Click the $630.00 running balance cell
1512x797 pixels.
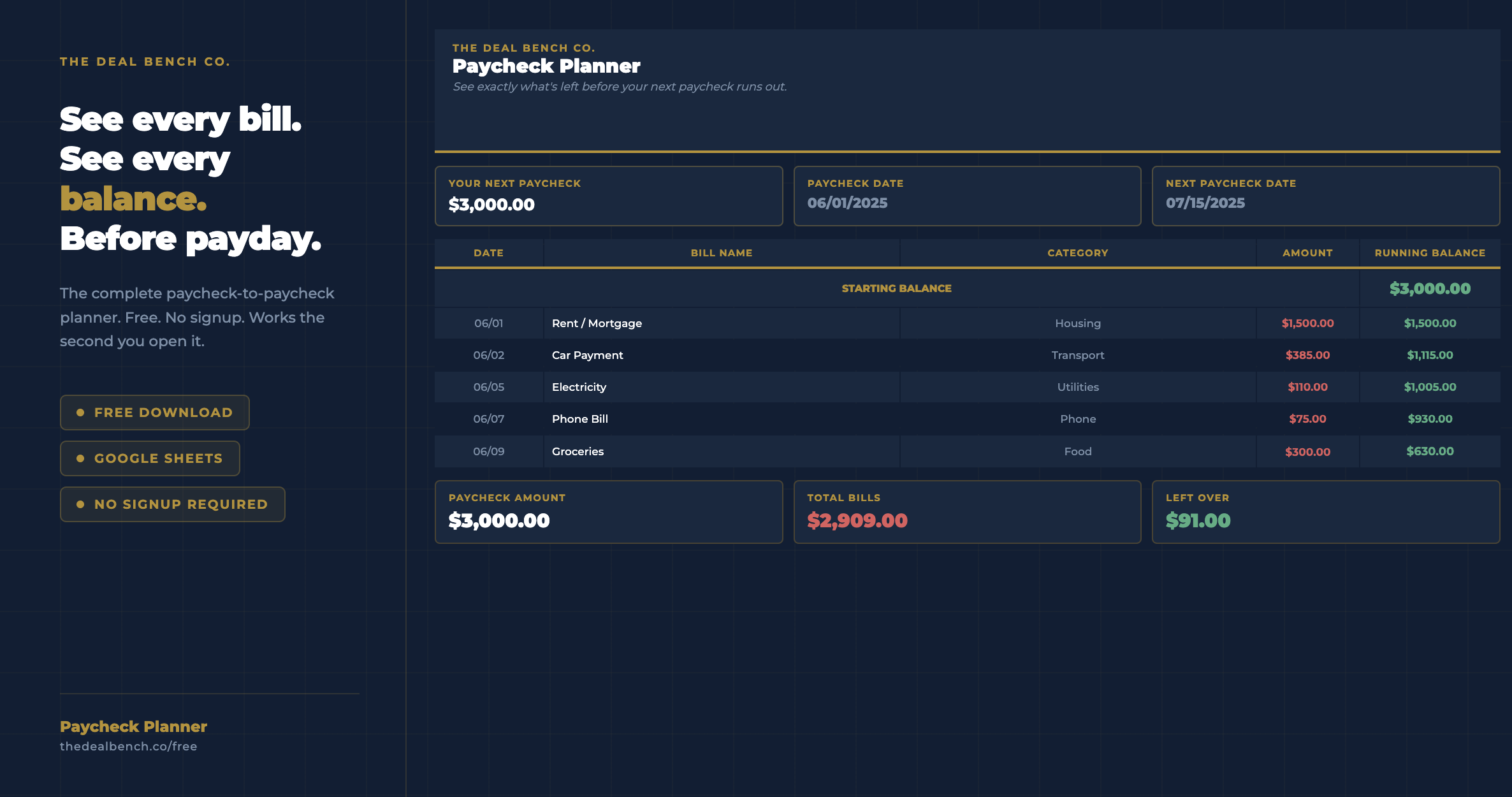pos(1430,451)
